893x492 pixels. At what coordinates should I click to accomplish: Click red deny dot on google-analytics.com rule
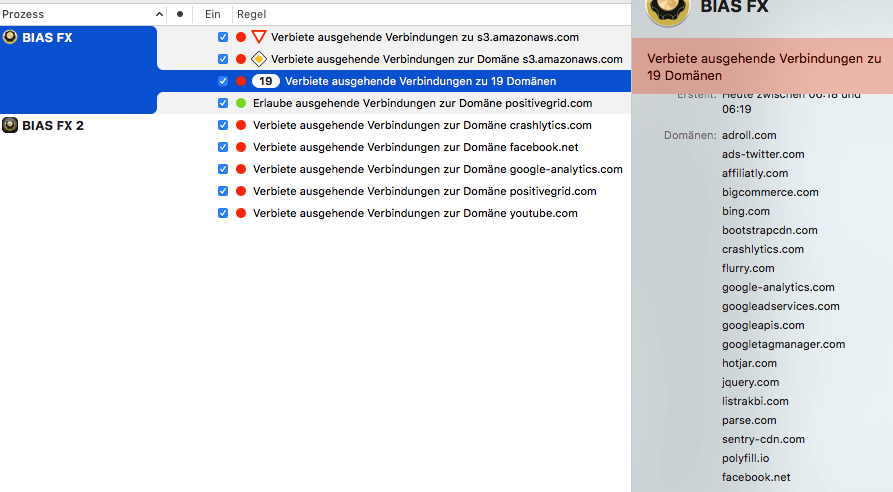click(241, 169)
